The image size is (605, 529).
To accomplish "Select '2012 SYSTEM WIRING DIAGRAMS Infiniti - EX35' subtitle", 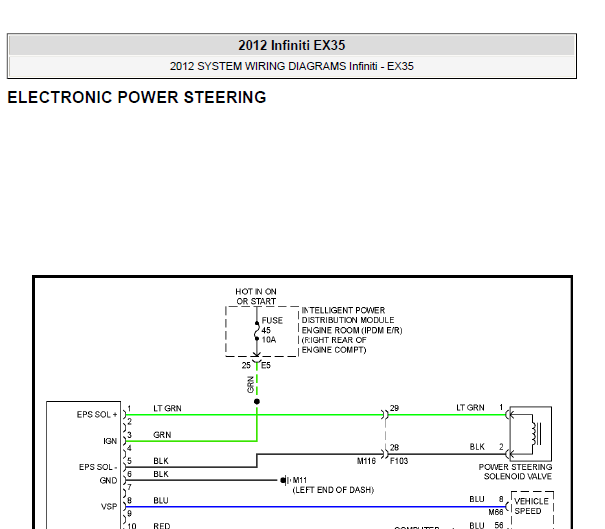I will [x=291, y=66].
